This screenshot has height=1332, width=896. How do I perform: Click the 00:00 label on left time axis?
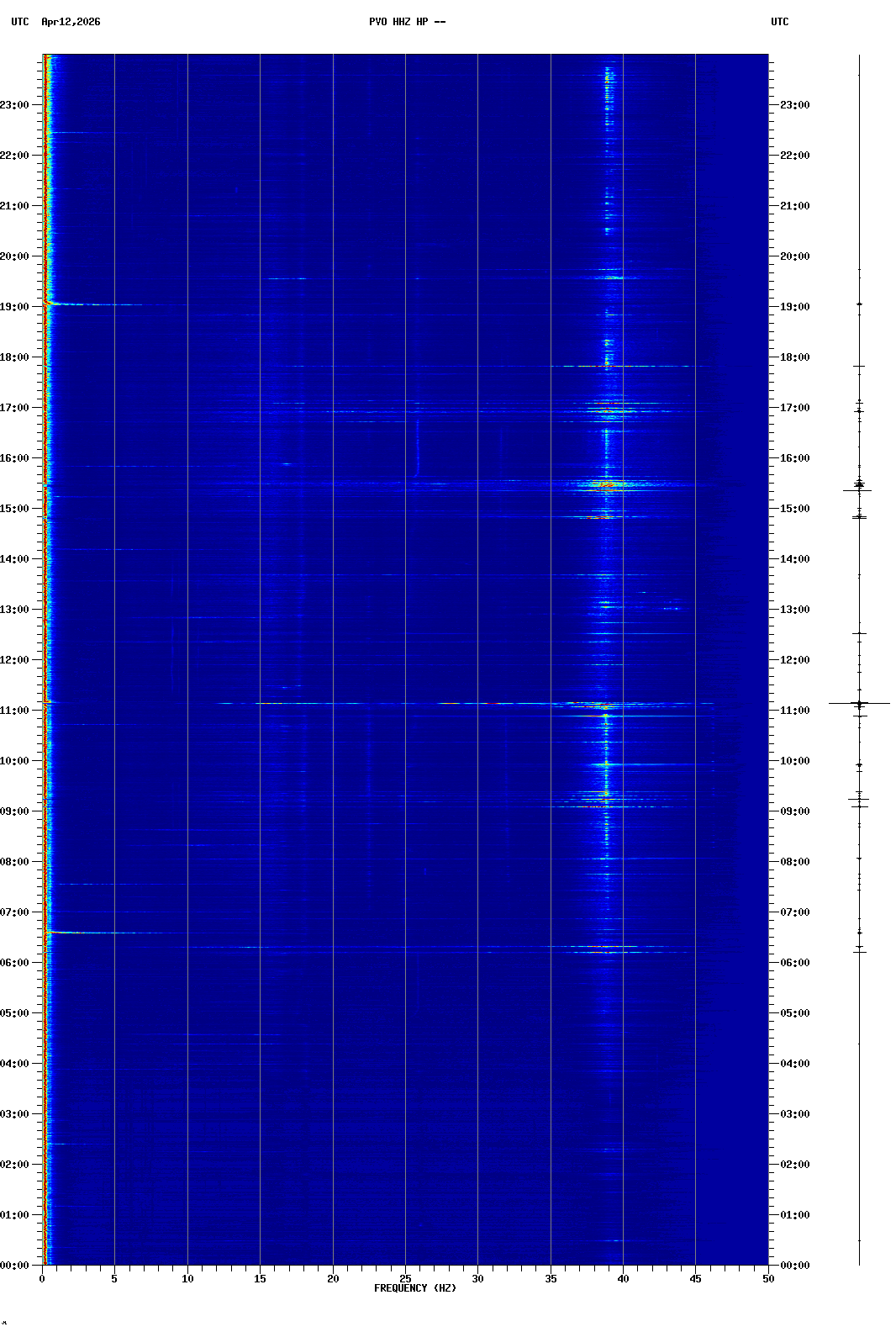(x=14, y=1266)
